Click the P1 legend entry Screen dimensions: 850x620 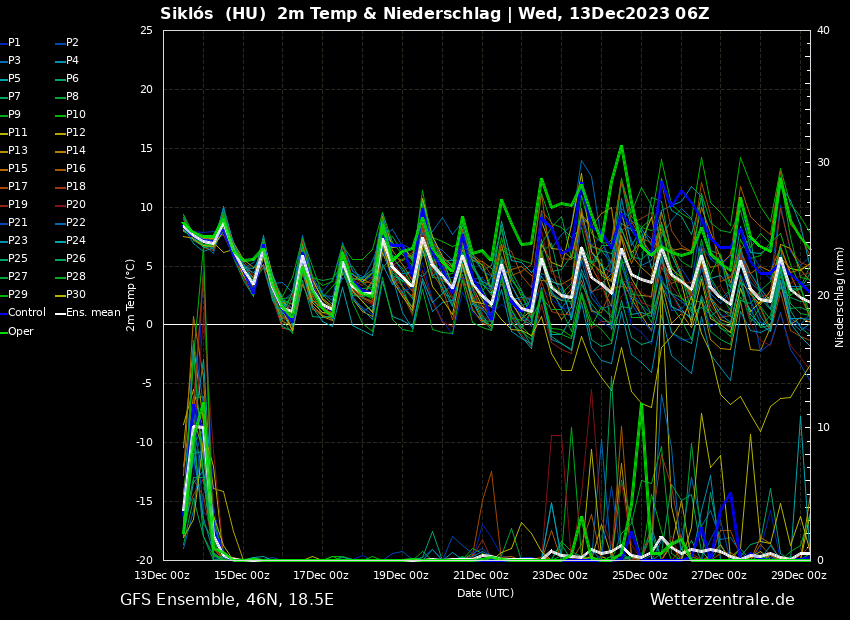[14, 43]
